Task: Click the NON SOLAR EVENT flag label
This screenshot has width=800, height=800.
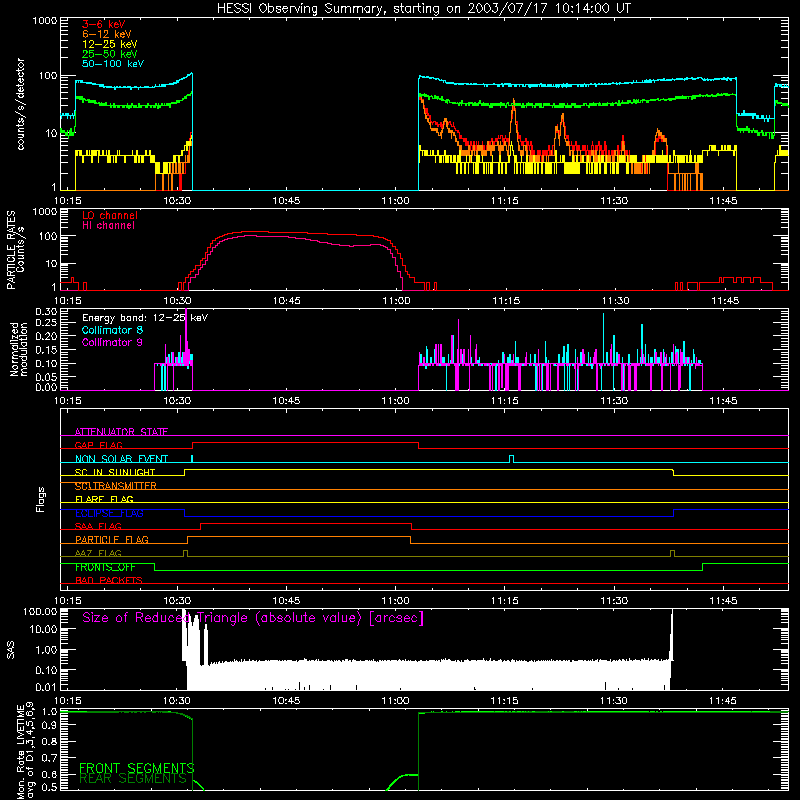Action: 121,459
